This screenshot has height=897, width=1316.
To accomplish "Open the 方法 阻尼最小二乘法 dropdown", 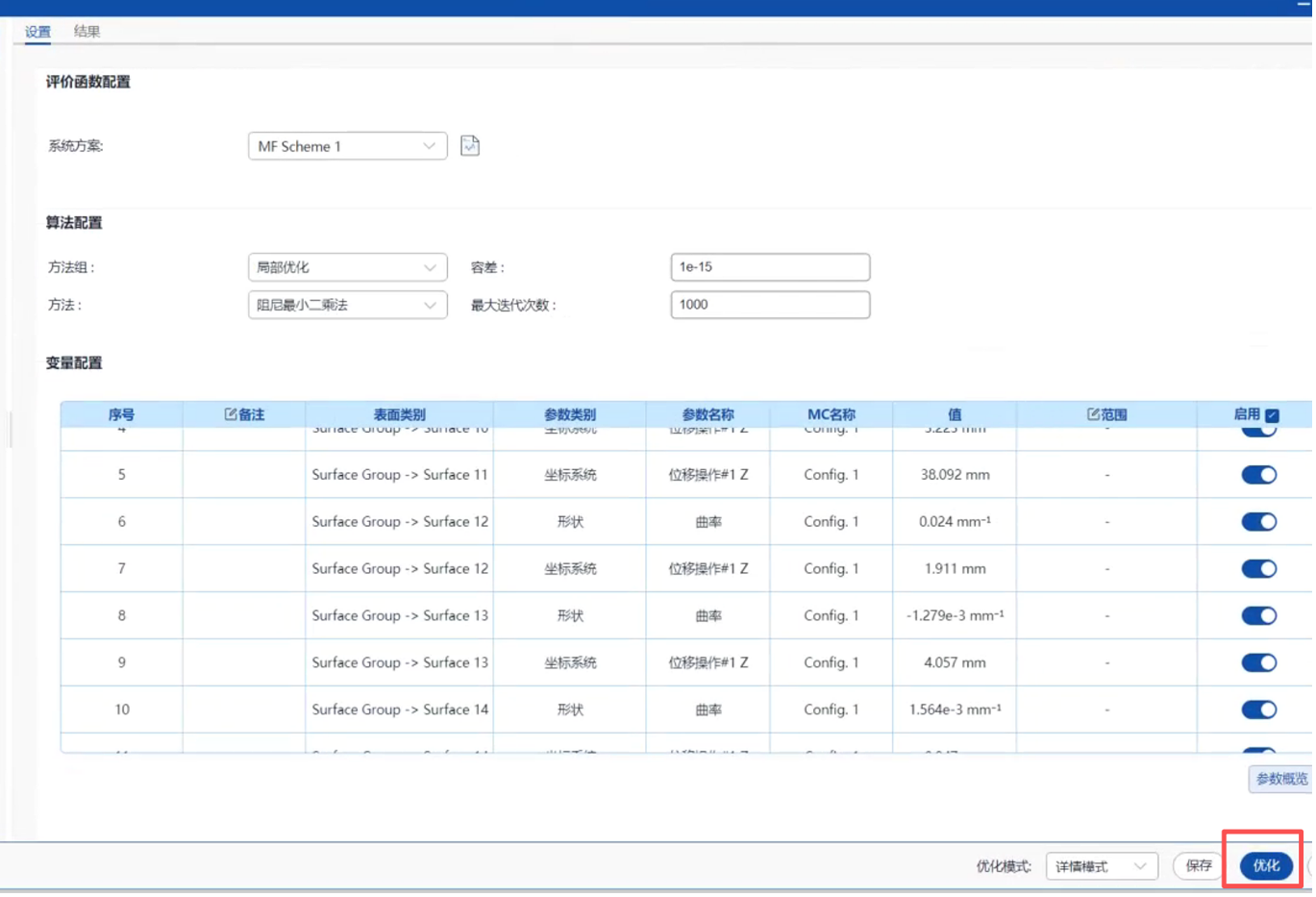I will tap(347, 305).
